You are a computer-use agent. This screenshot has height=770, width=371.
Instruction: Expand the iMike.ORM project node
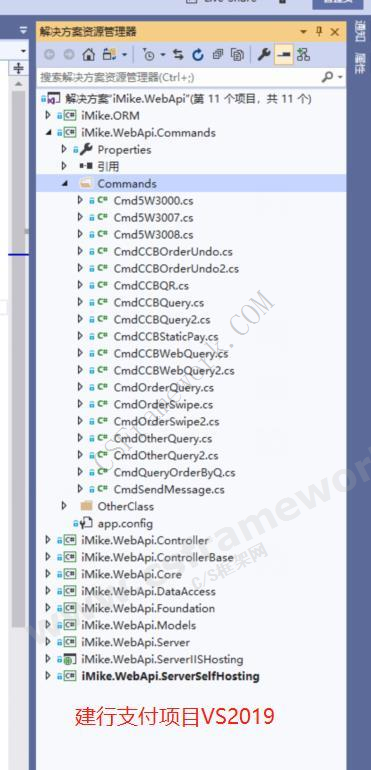click(x=48, y=115)
